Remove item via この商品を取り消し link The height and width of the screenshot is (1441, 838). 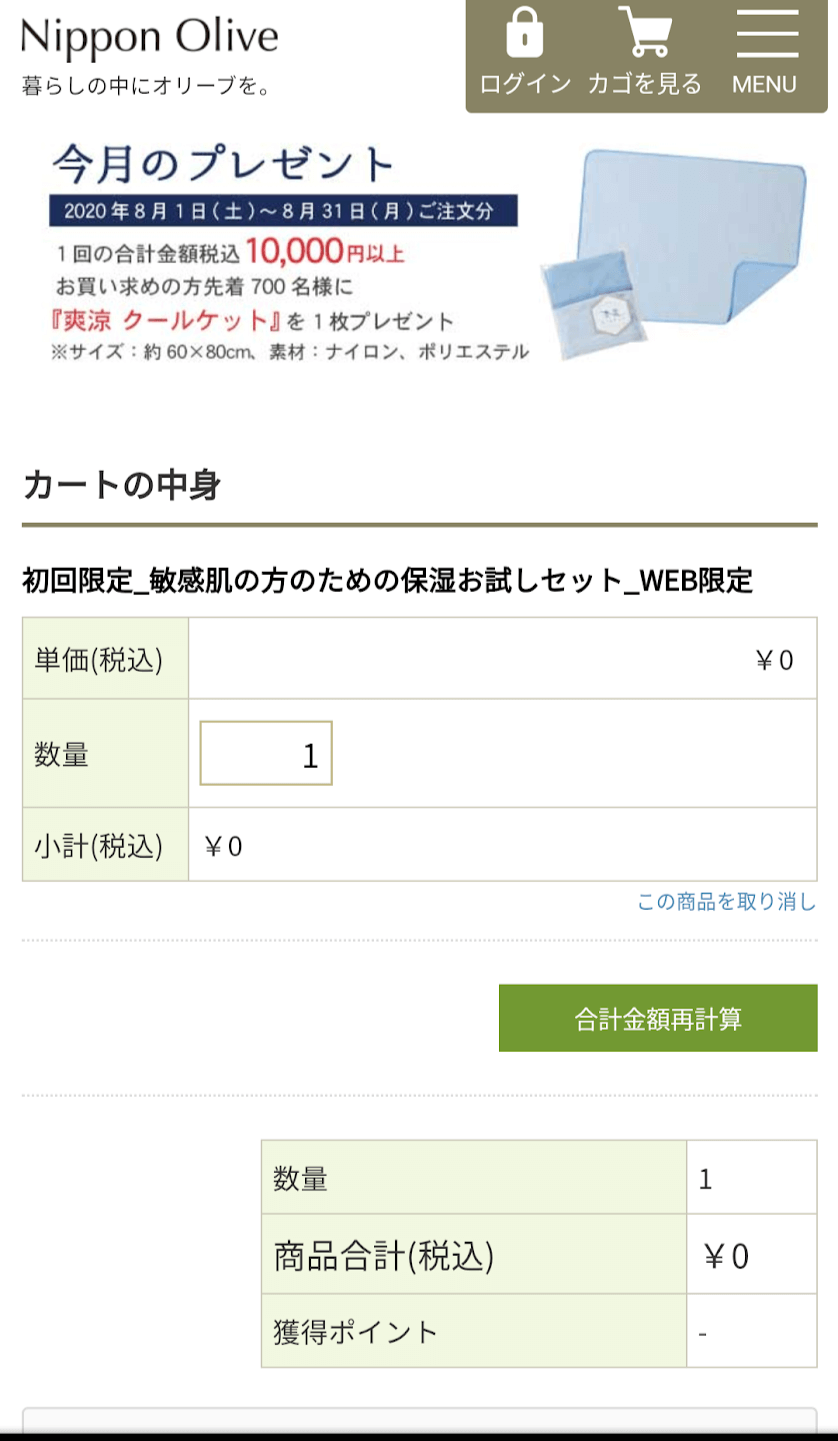(x=726, y=902)
